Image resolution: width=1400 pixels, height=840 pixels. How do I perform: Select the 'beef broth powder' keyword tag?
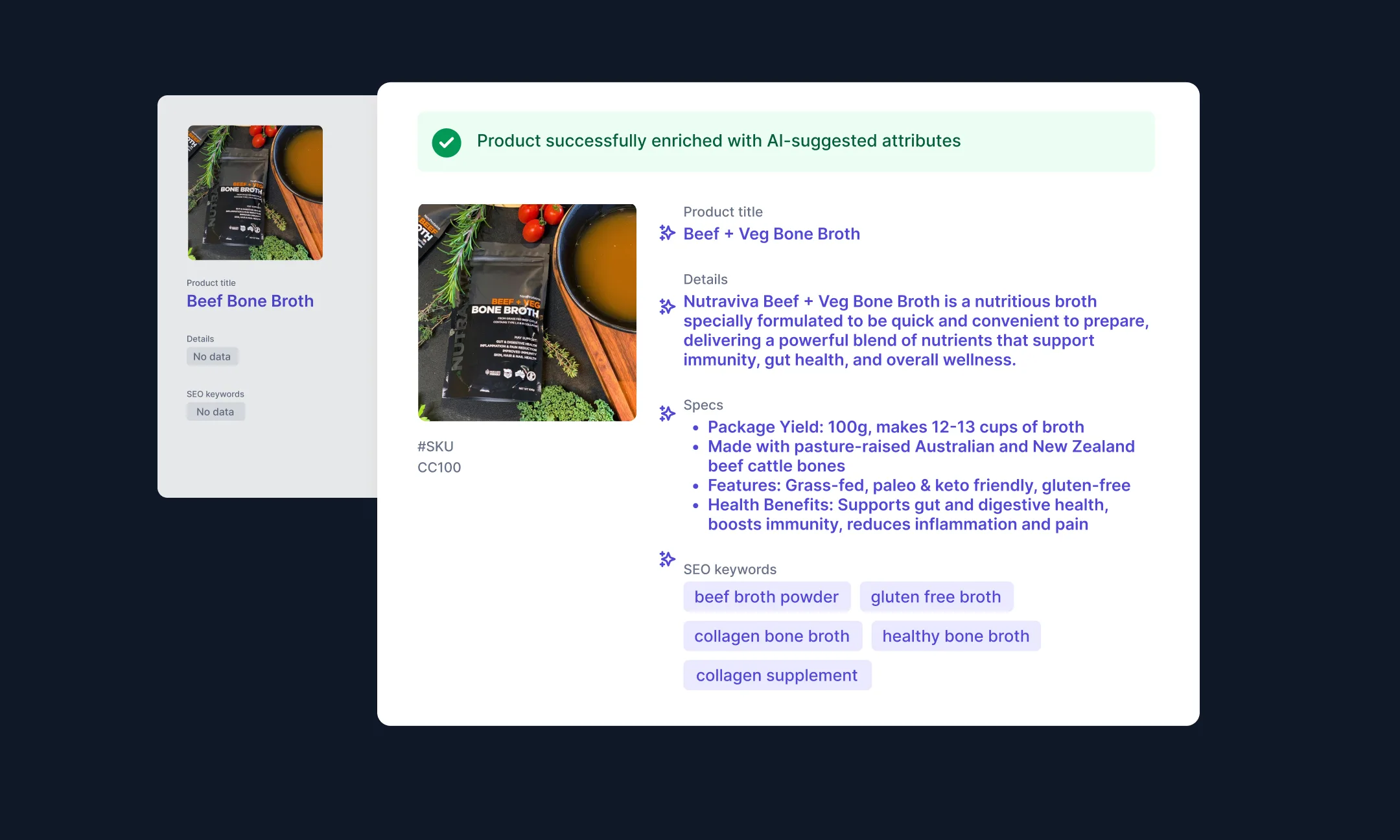pos(766,597)
